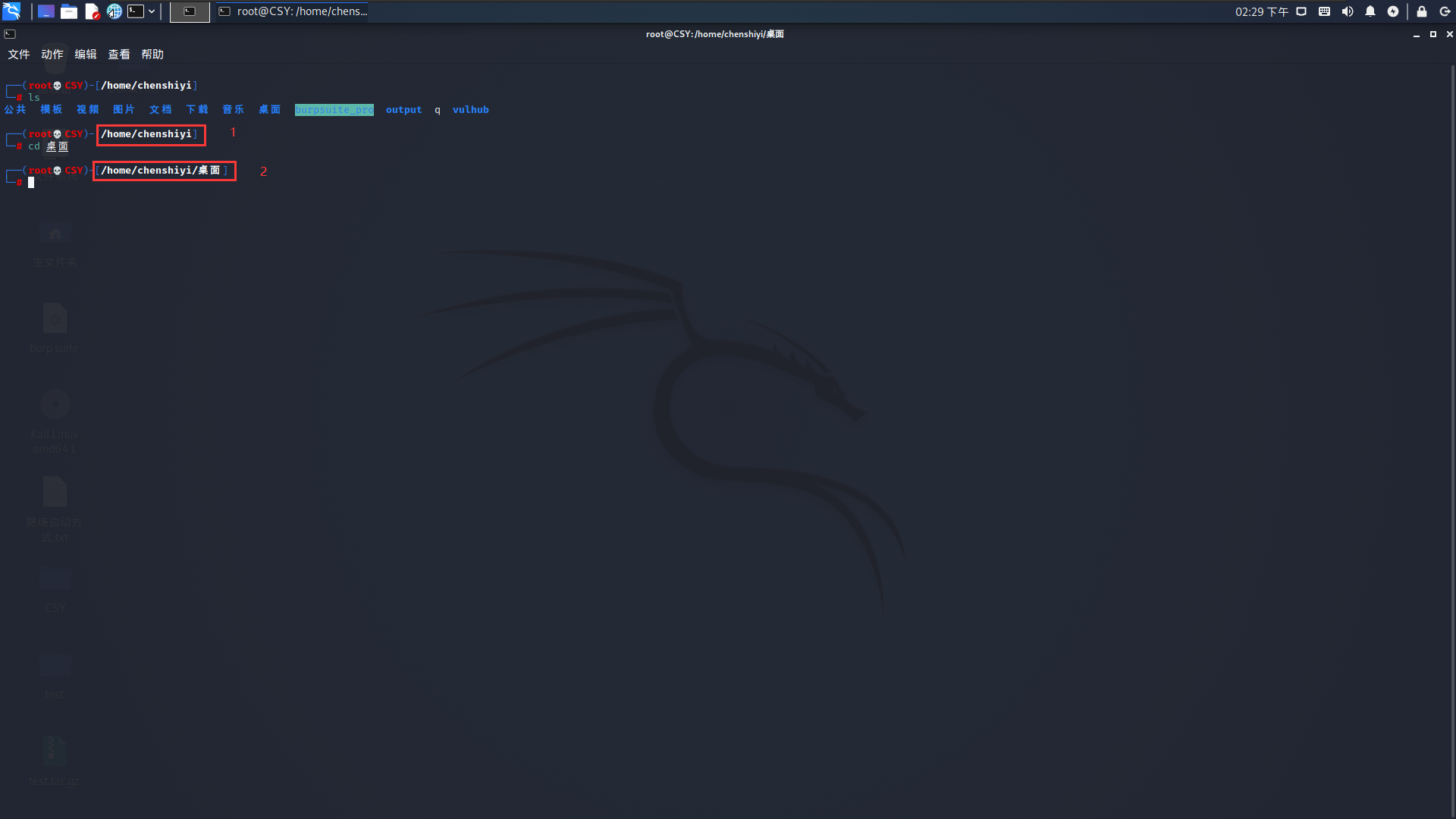
Task: Click the power manager tray icon
Action: pyautogui.click(x=1393, y=11)
